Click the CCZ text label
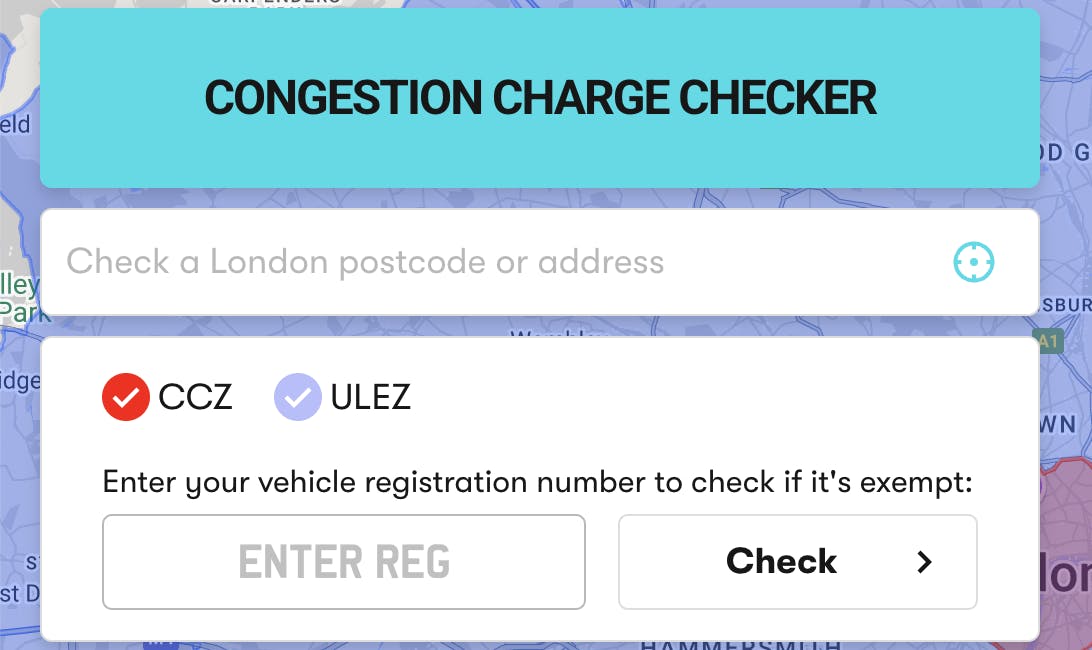 [x=196, y=397]
